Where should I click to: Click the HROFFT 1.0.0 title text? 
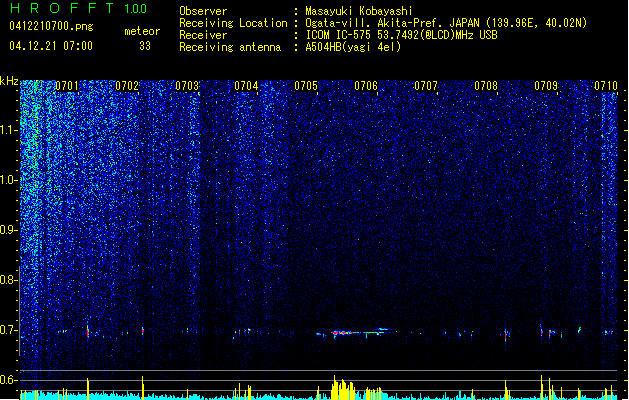click(79, 8)
